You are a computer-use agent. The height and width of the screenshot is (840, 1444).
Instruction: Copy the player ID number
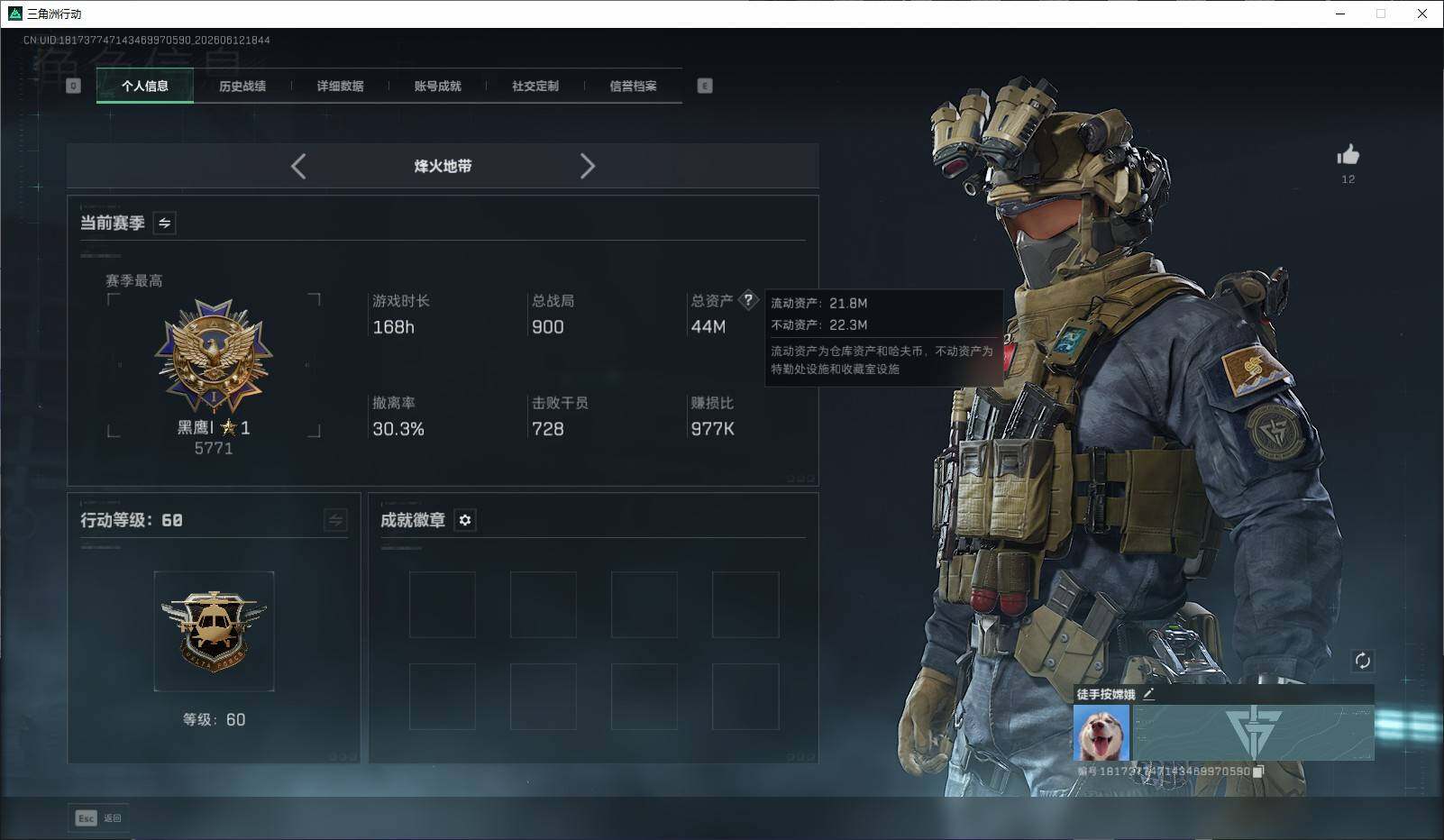click(x=1259, y=772)
